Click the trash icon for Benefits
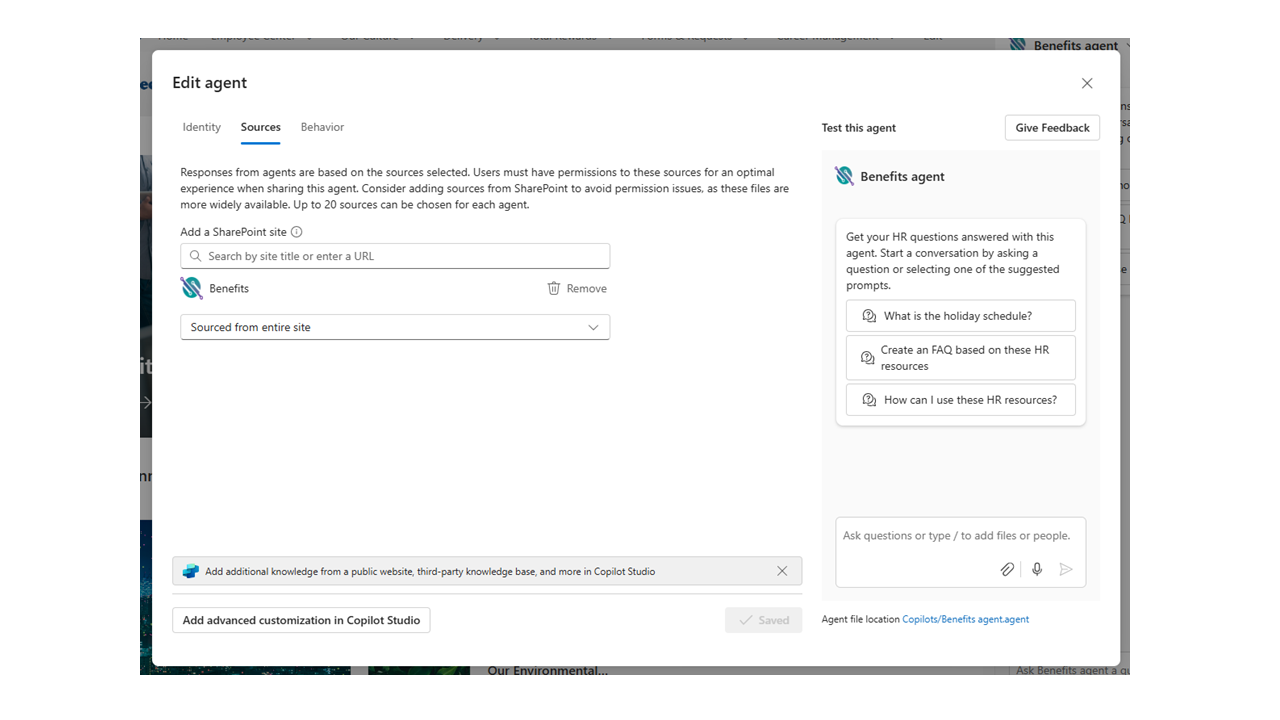 [x=554, y=288]
